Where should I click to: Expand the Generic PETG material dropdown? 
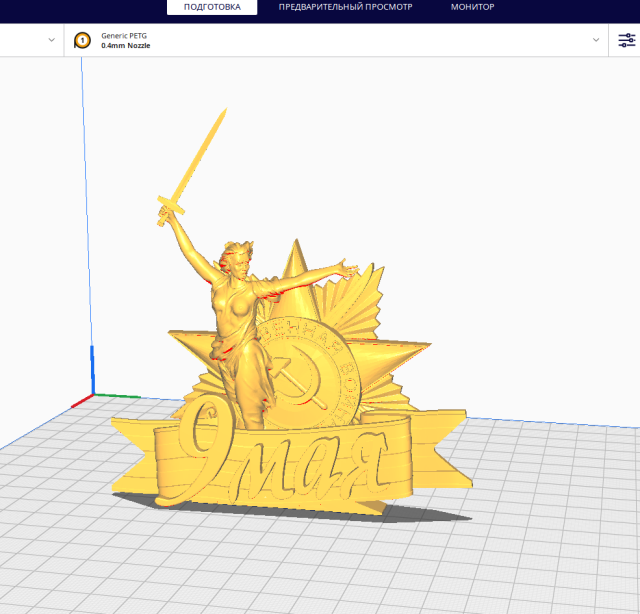596,40
